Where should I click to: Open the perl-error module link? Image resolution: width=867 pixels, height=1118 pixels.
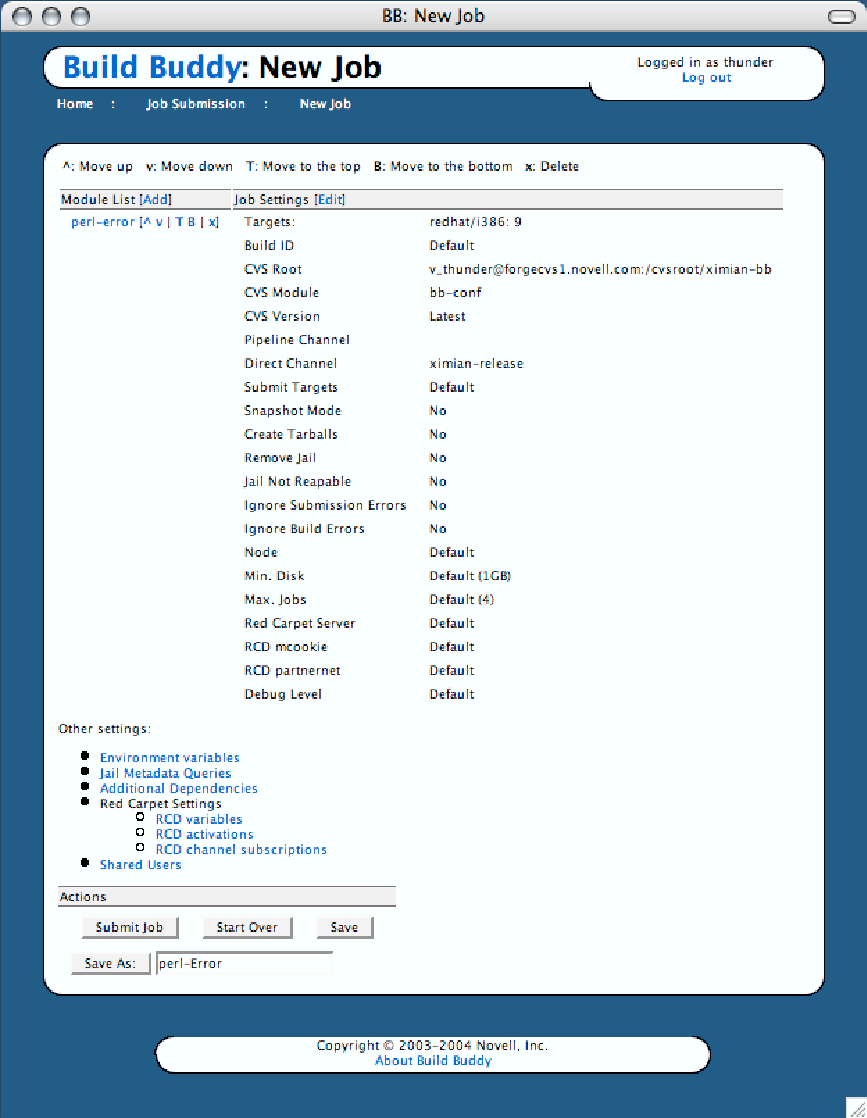tap(103, 222)
